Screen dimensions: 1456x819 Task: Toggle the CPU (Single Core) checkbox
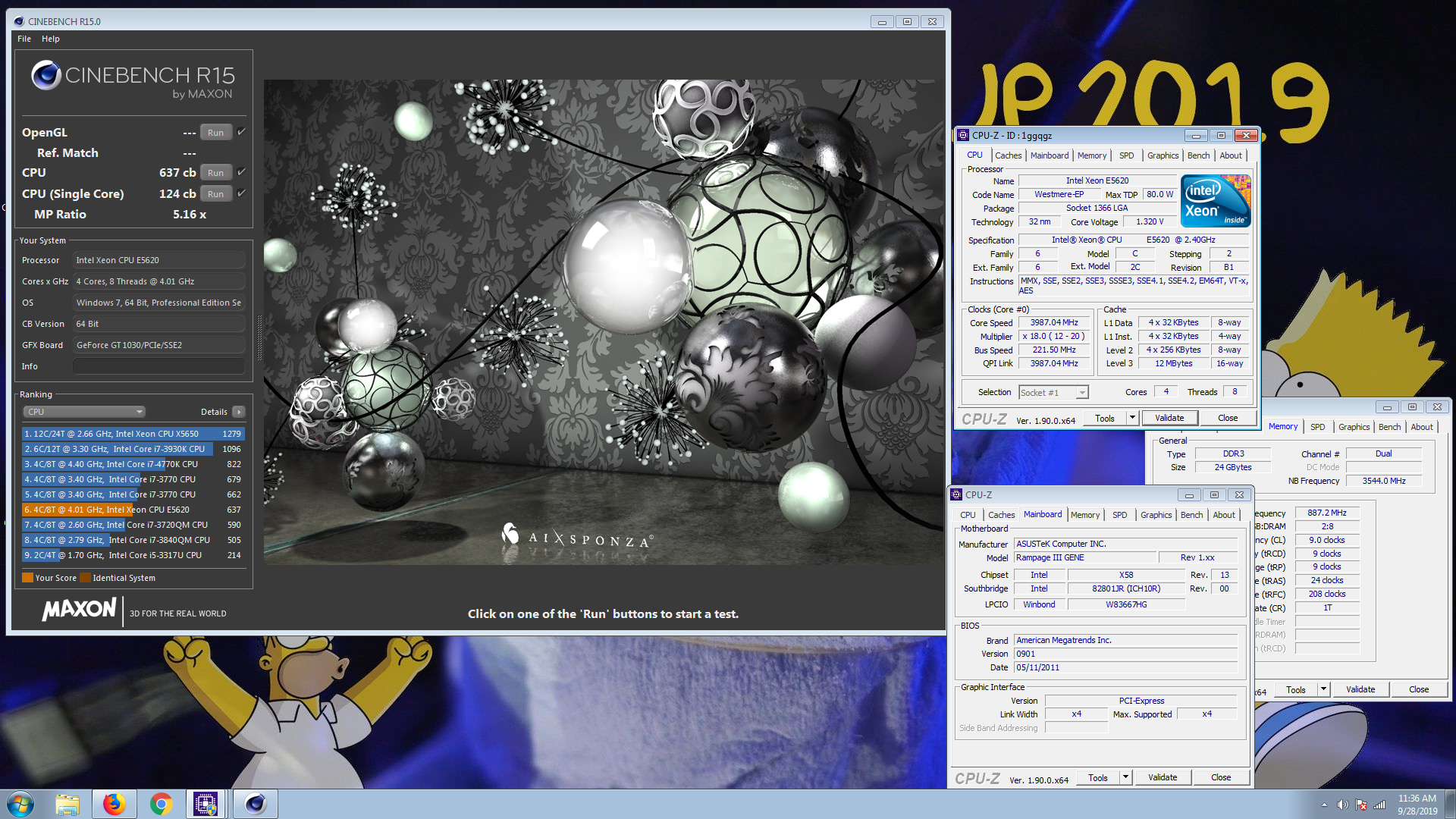[x=241, y=193]
